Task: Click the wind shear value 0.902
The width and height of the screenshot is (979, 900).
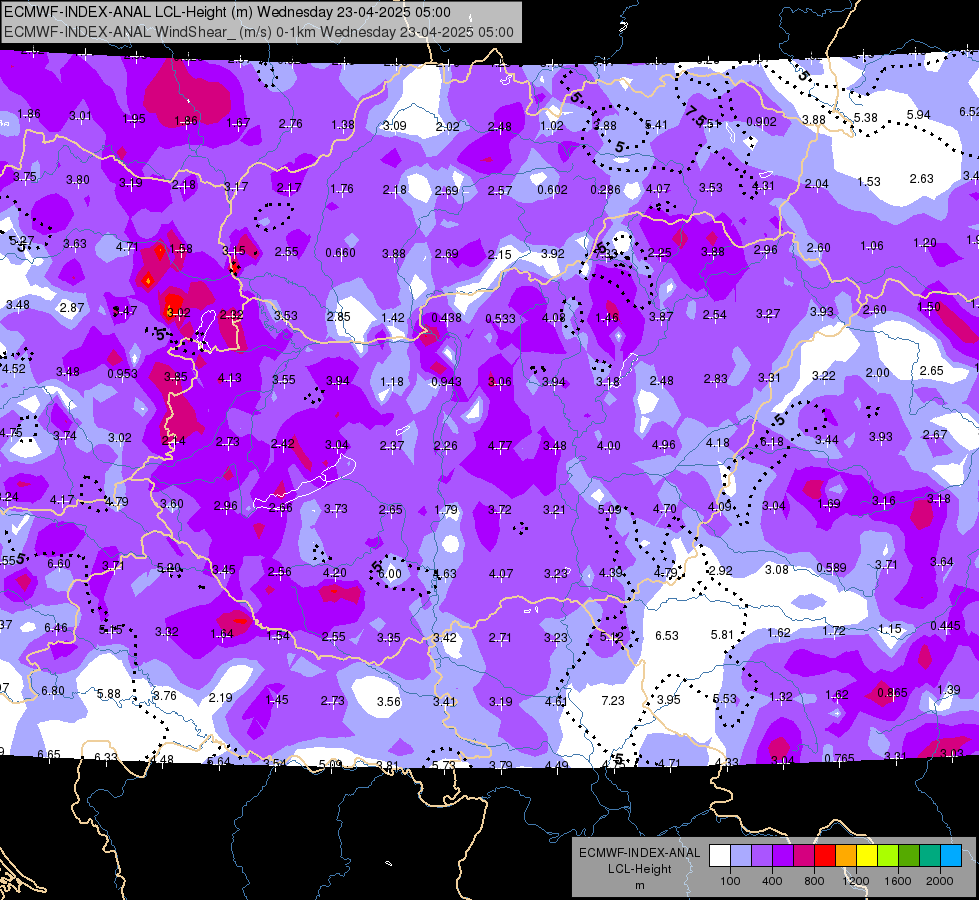Action: (x=761, y=122)
